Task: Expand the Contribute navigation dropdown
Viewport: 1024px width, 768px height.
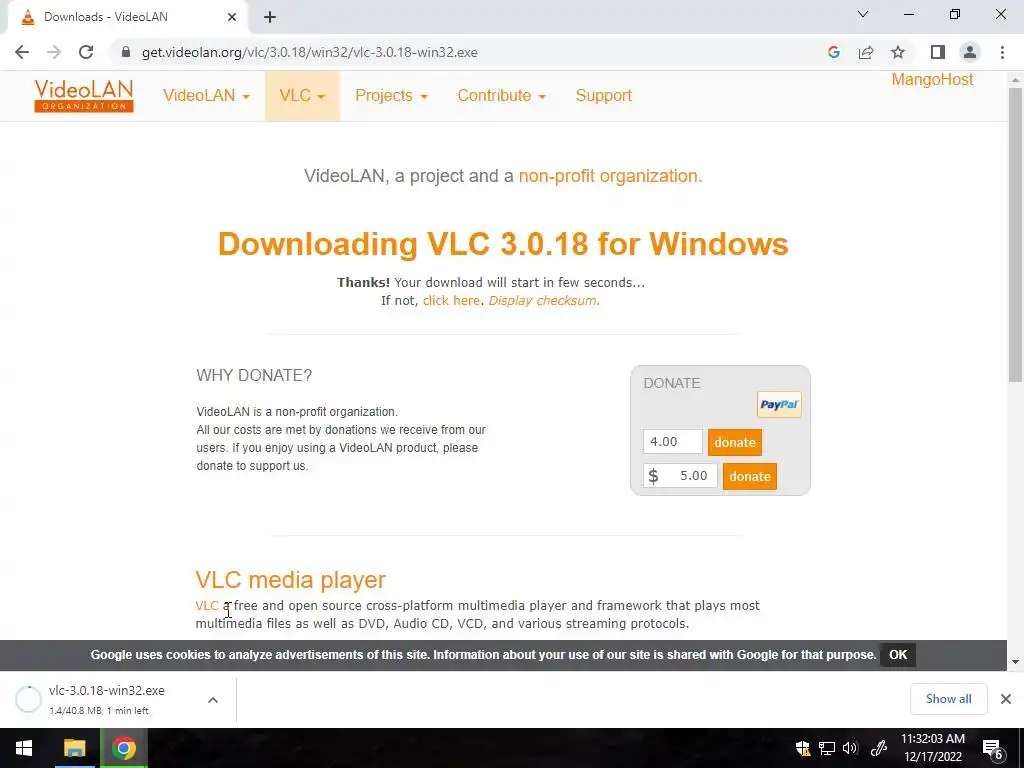Action: point(502,95)
